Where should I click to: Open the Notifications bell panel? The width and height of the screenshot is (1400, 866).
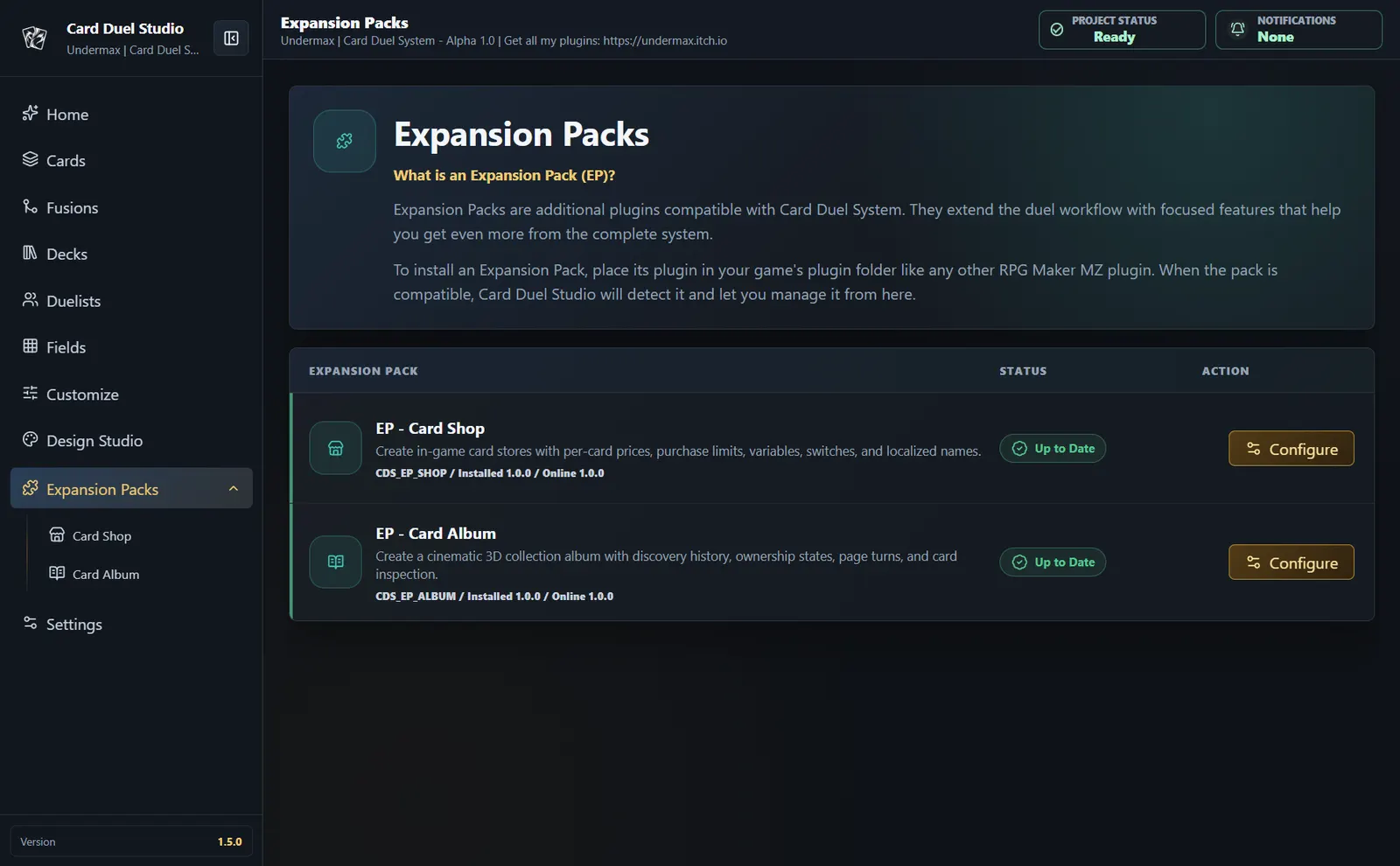1298,30
